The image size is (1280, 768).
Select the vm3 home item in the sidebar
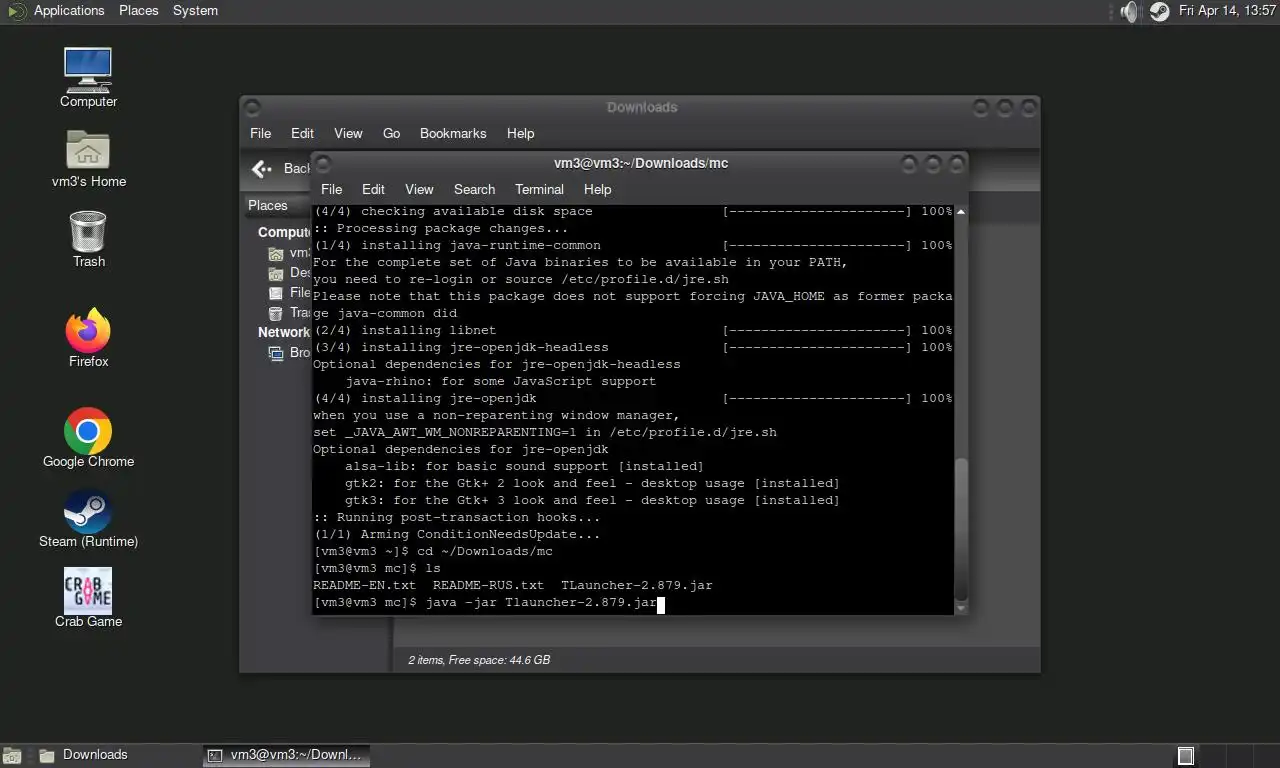pos(290,253)
